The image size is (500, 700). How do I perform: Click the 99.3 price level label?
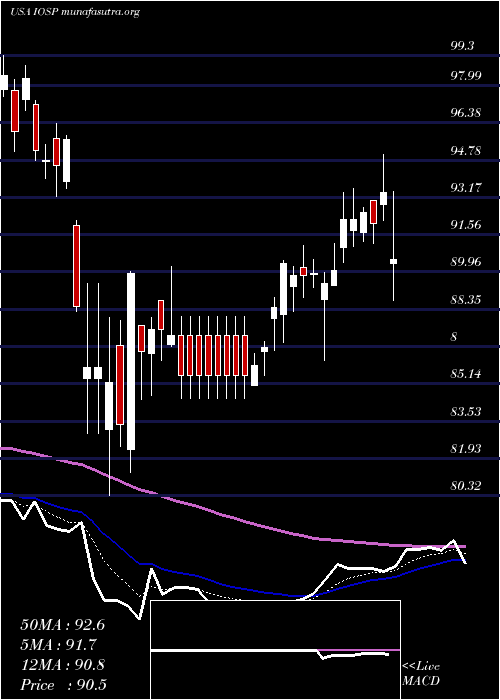462,46
